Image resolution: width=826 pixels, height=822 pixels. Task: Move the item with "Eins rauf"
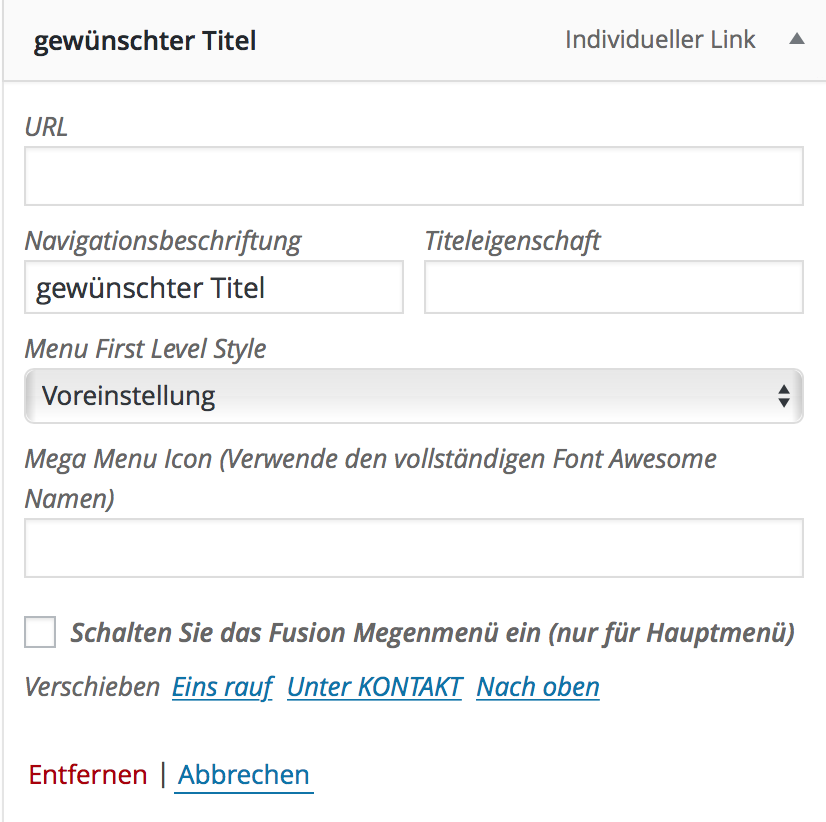pos(223,687)
